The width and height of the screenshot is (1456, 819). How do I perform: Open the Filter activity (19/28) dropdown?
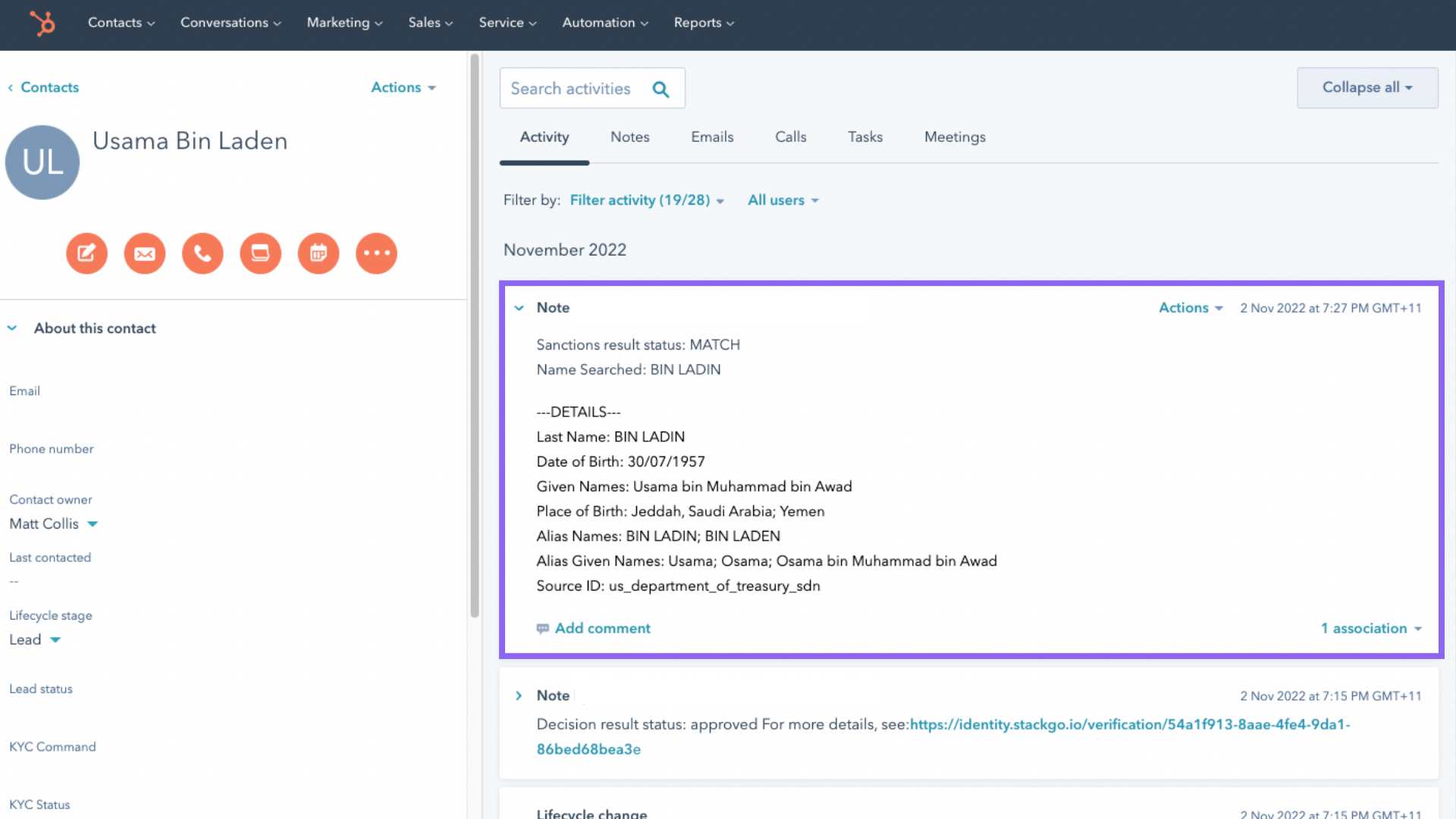pos(646,200)
